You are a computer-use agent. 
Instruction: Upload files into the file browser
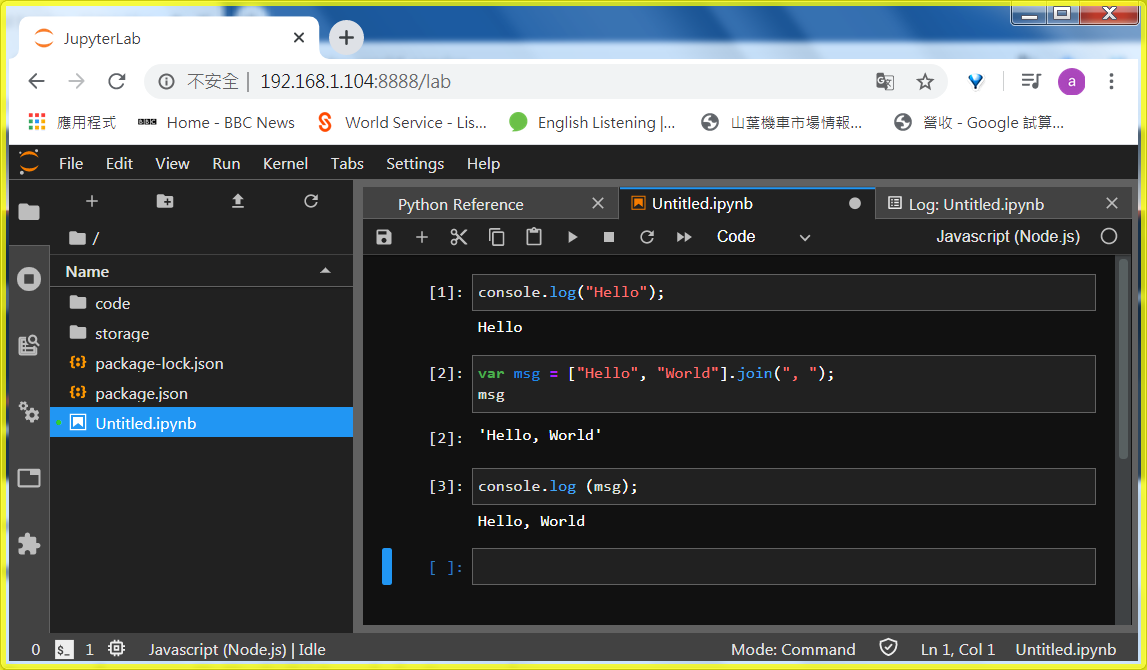click(x=237, y=200)
